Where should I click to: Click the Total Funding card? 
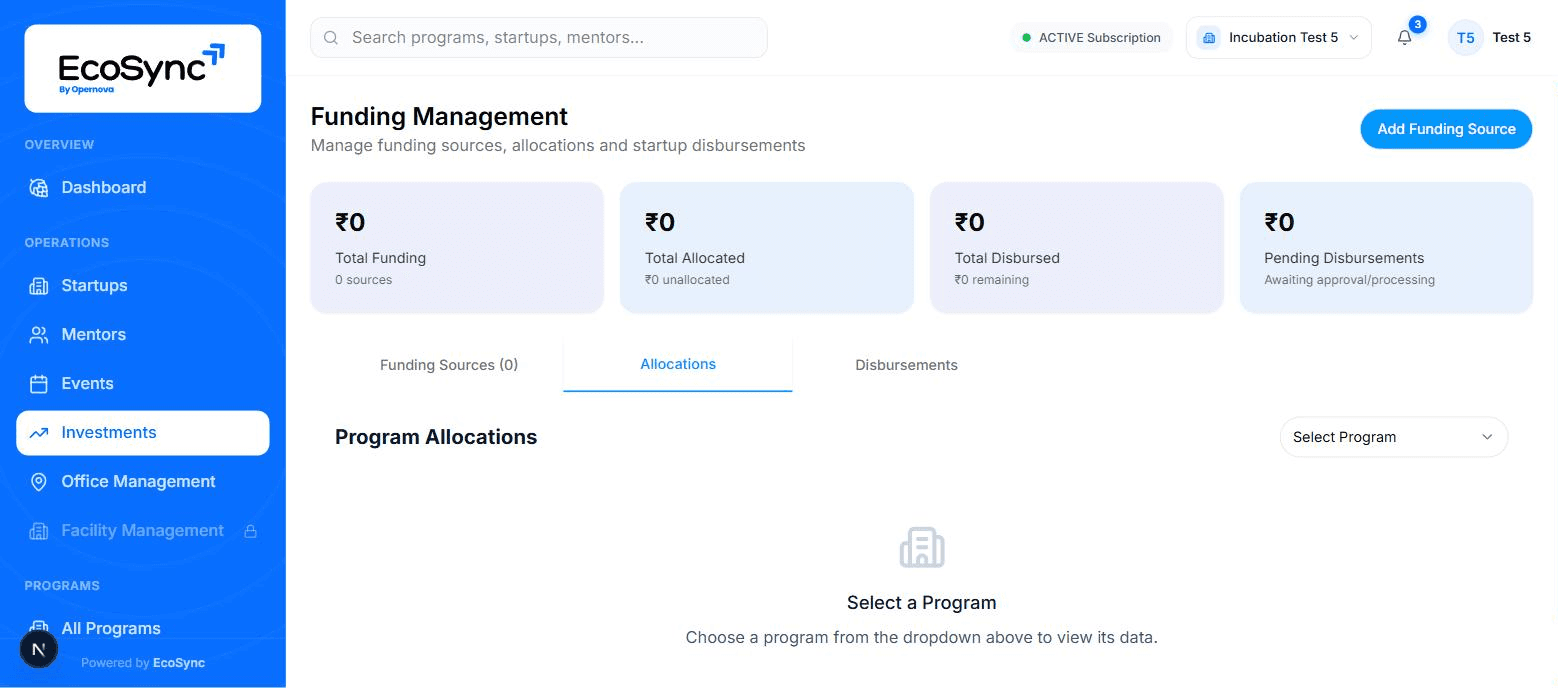(457, 248)
